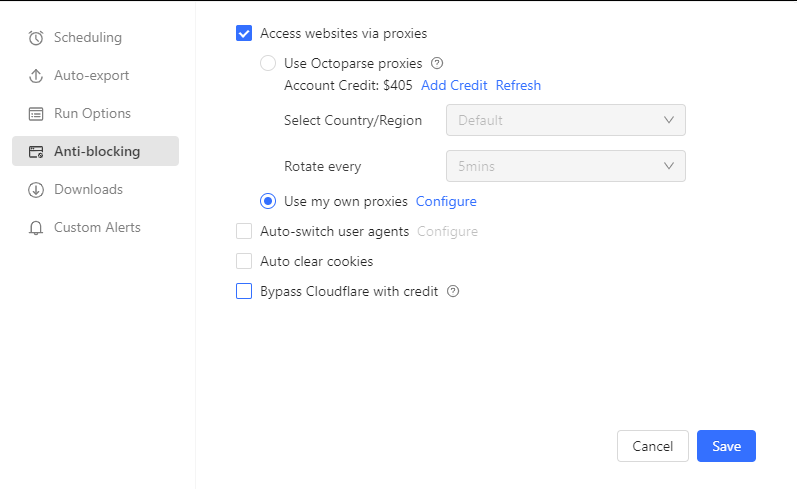Click help icon beside Bypass Cloudflare
Screen dimensions: 797x489
tap(453, 292)
